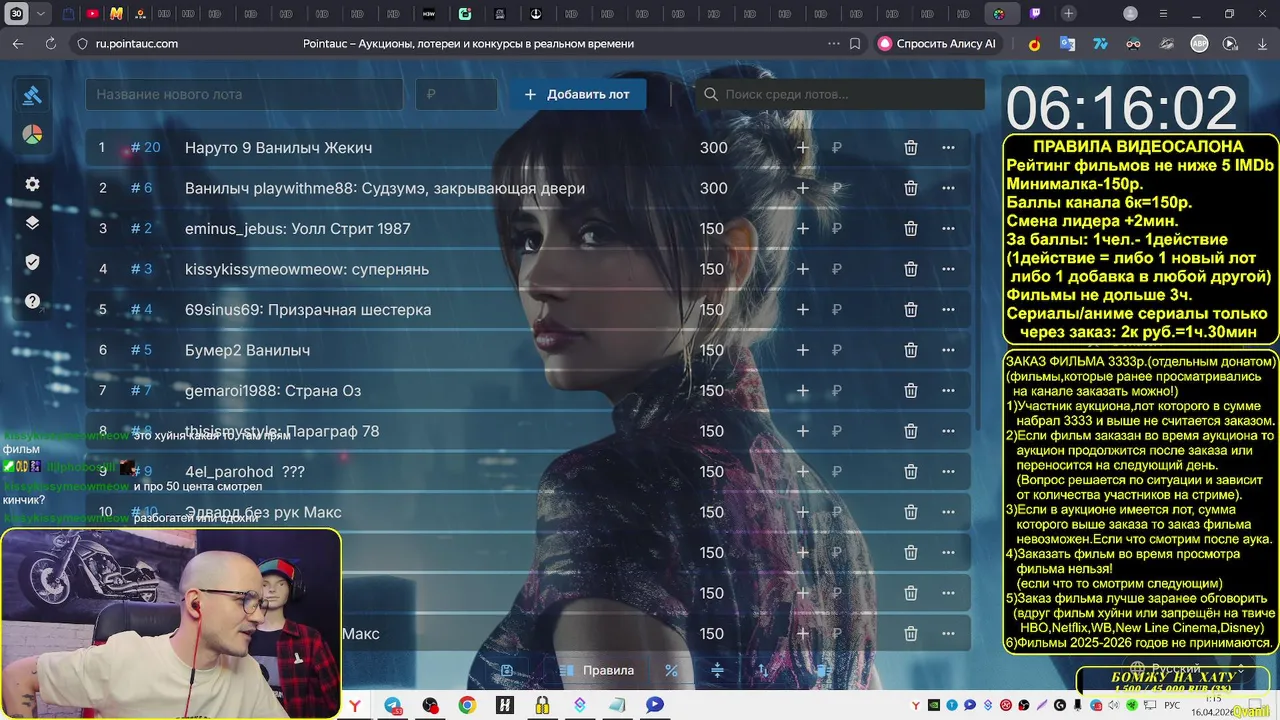Open the auction gavel page in sidebar

(32, 95)
